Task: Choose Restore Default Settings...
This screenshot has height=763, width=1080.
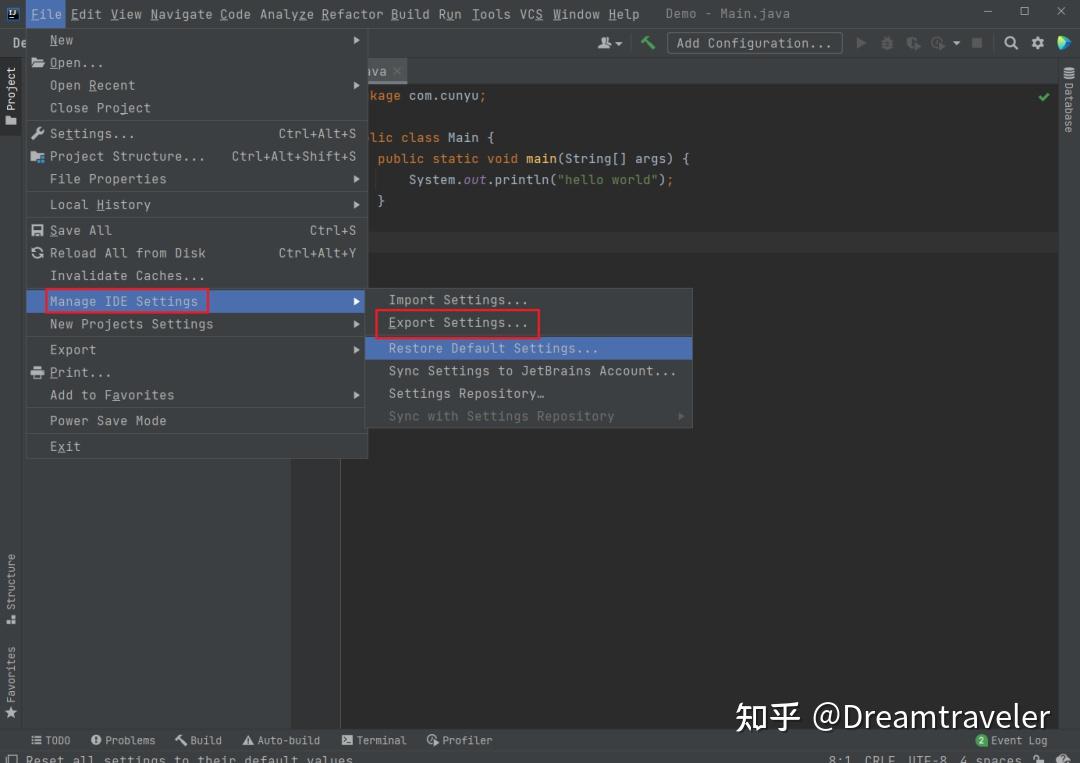Action: (x=528, y=348)
